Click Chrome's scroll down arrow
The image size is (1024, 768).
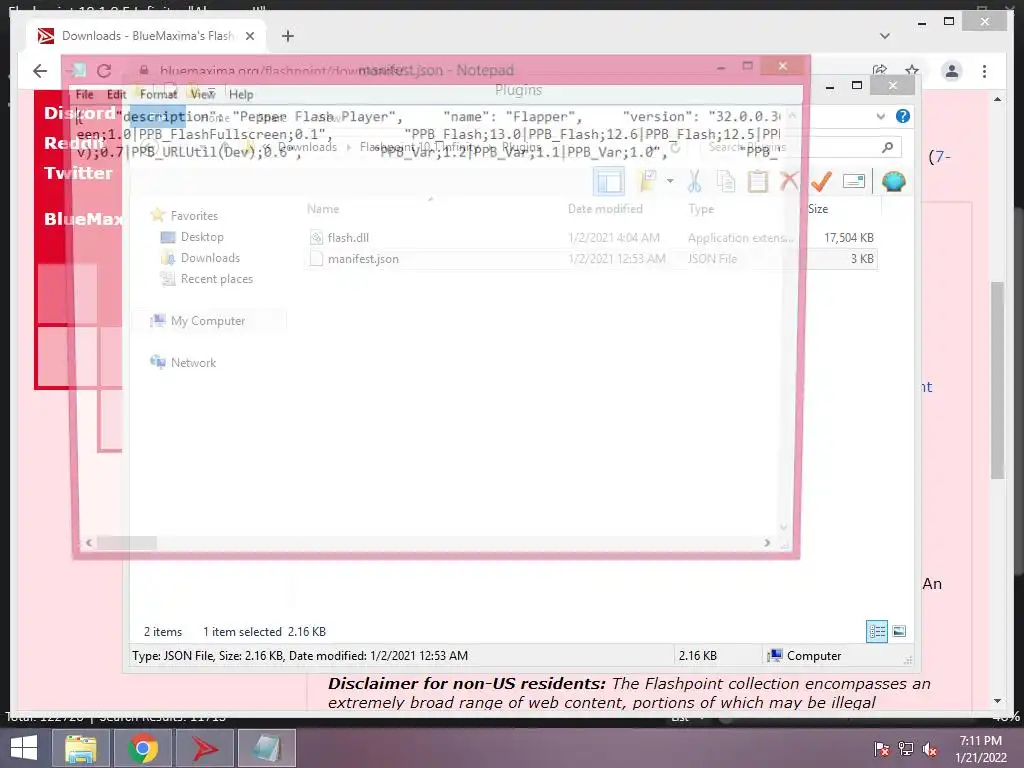click(997, 701)
